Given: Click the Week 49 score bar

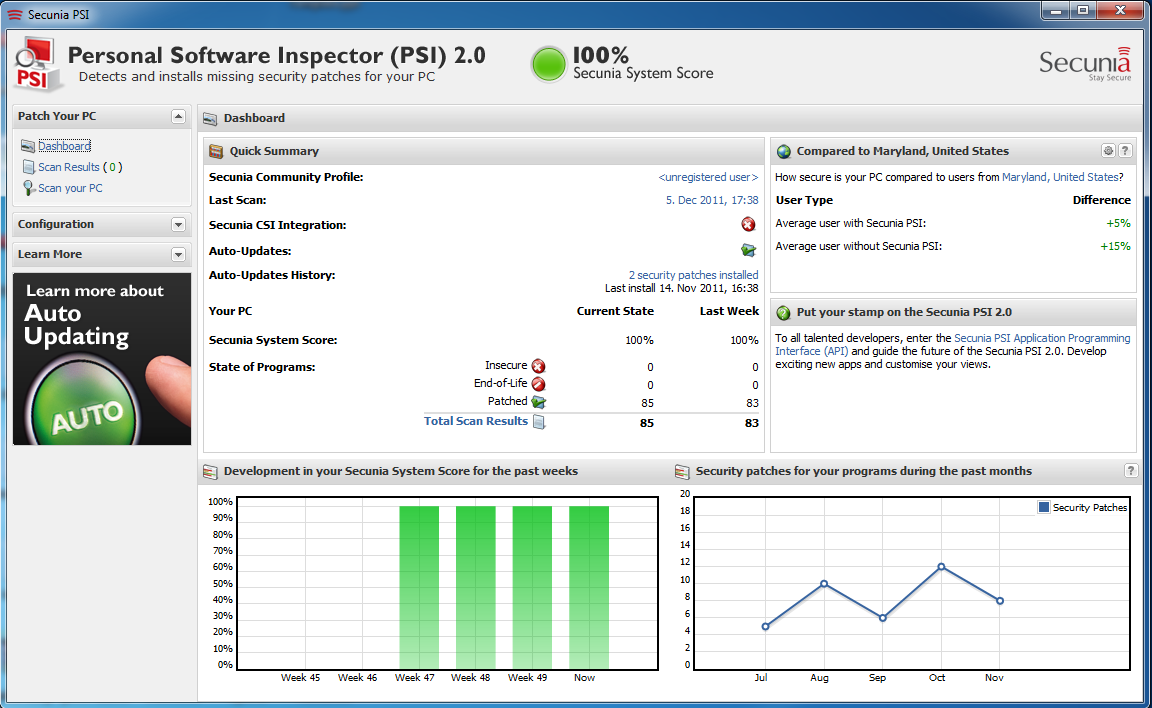Looking at the screenshot, I should [532, 587].
